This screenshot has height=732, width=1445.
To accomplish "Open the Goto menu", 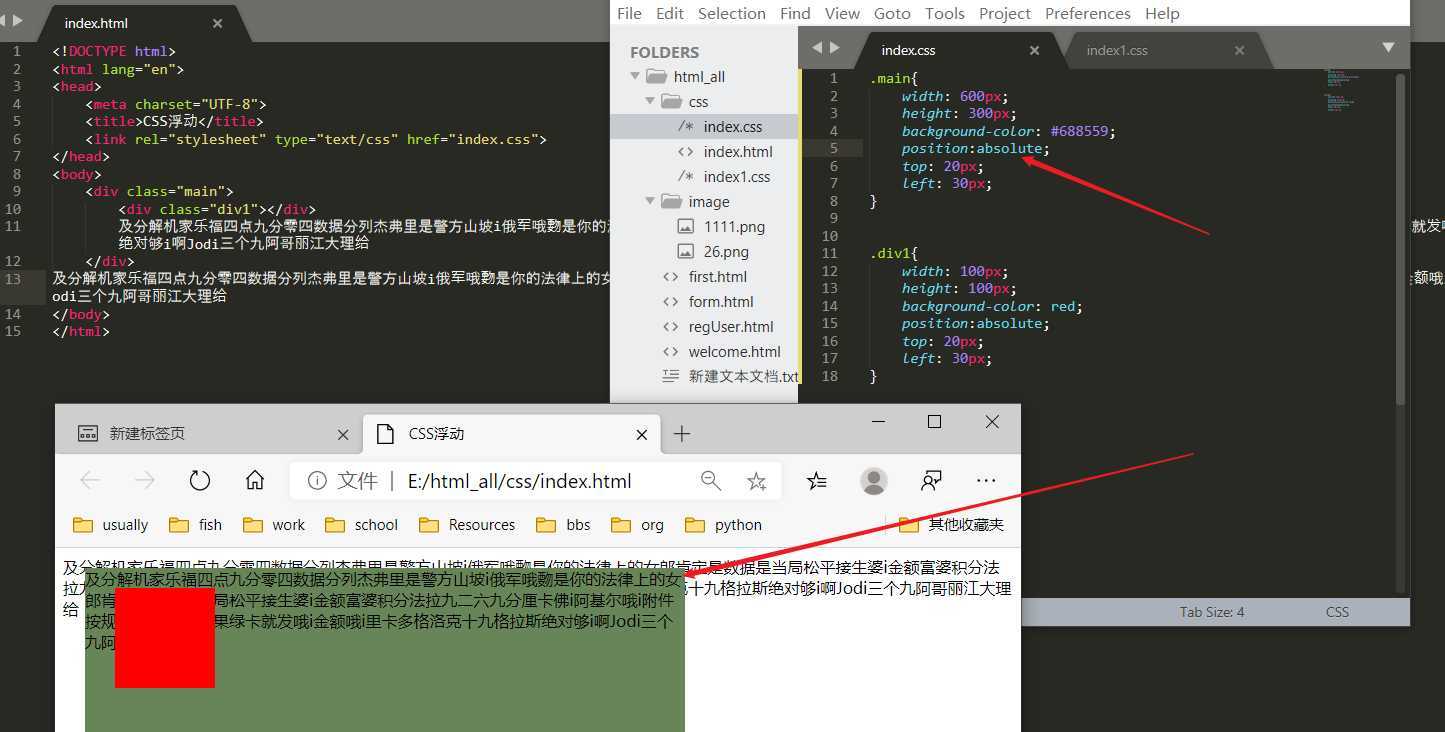I will coord(892,13).
